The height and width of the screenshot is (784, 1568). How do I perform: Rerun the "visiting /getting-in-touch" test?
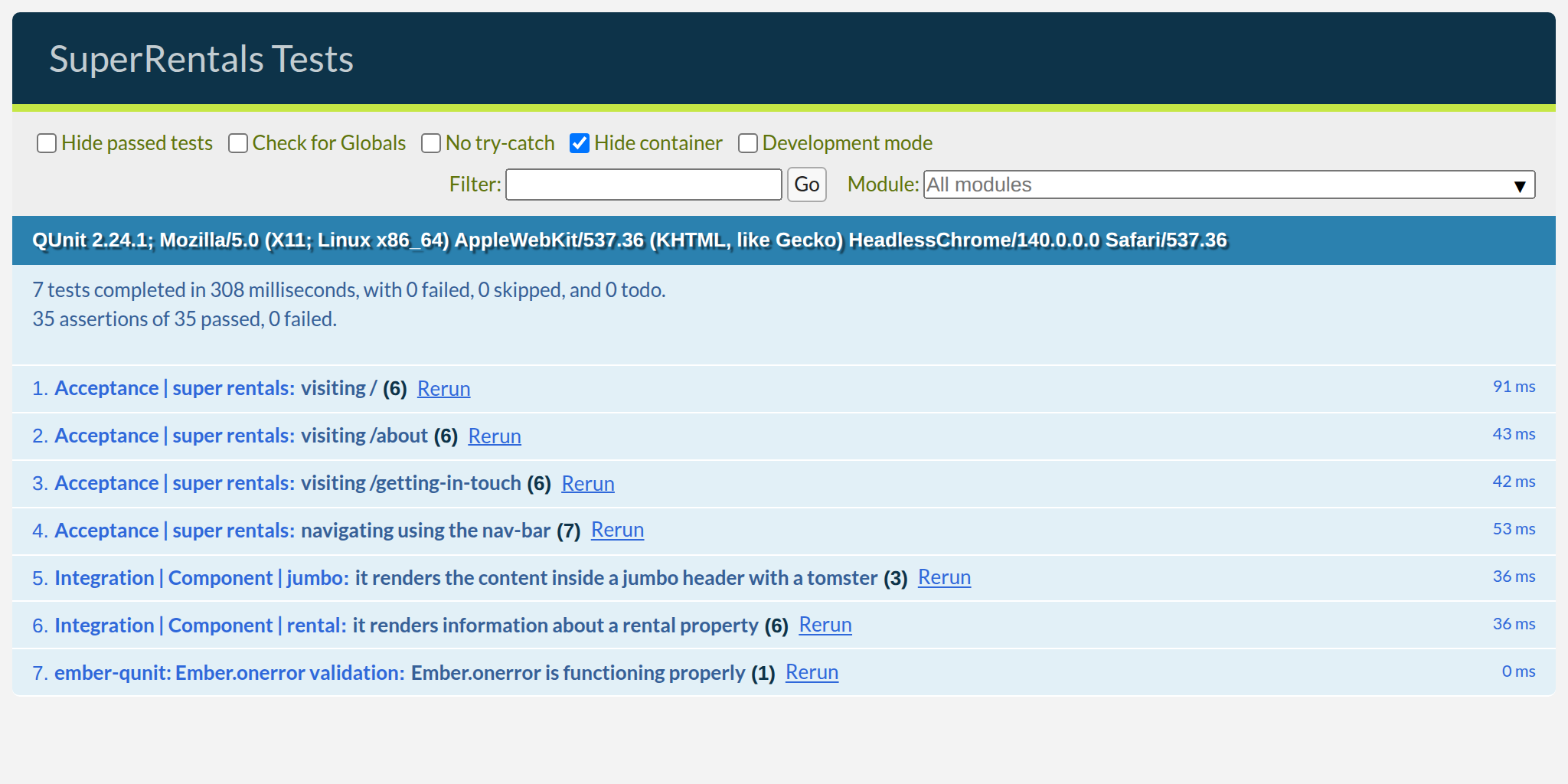click(x=587, y=483)
